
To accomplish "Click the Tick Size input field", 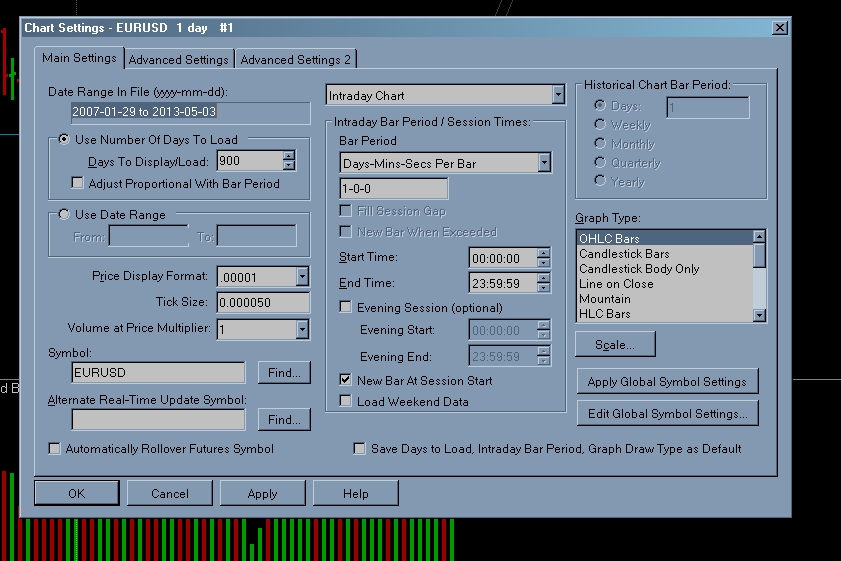I will point(262,303).
